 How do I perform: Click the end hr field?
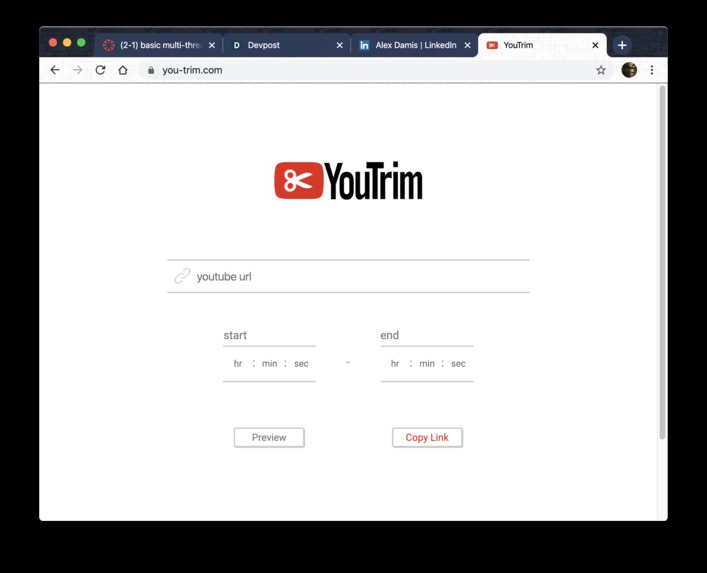tap(395, 363)
